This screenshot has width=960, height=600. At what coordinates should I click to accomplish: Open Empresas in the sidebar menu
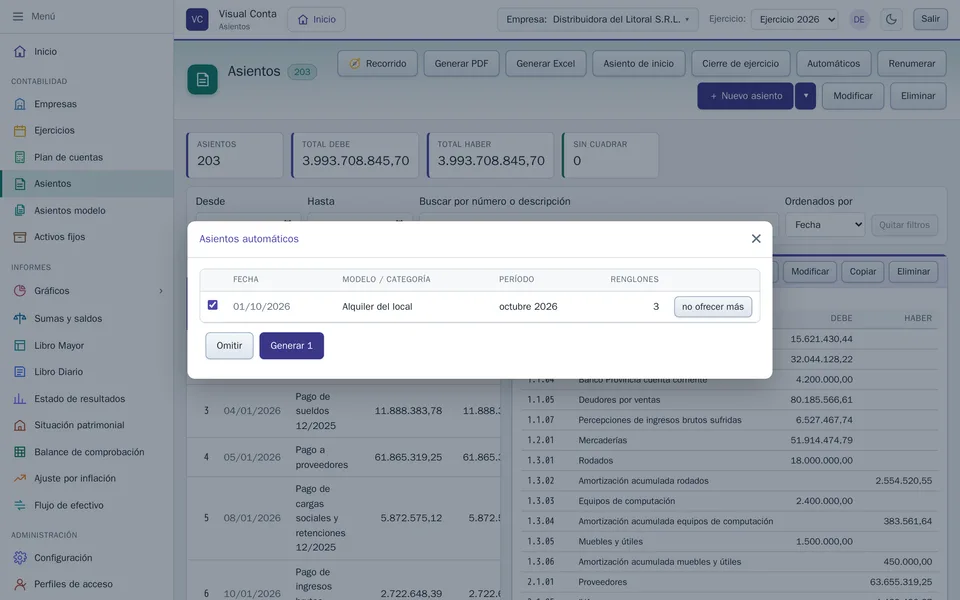click(87, 104)
